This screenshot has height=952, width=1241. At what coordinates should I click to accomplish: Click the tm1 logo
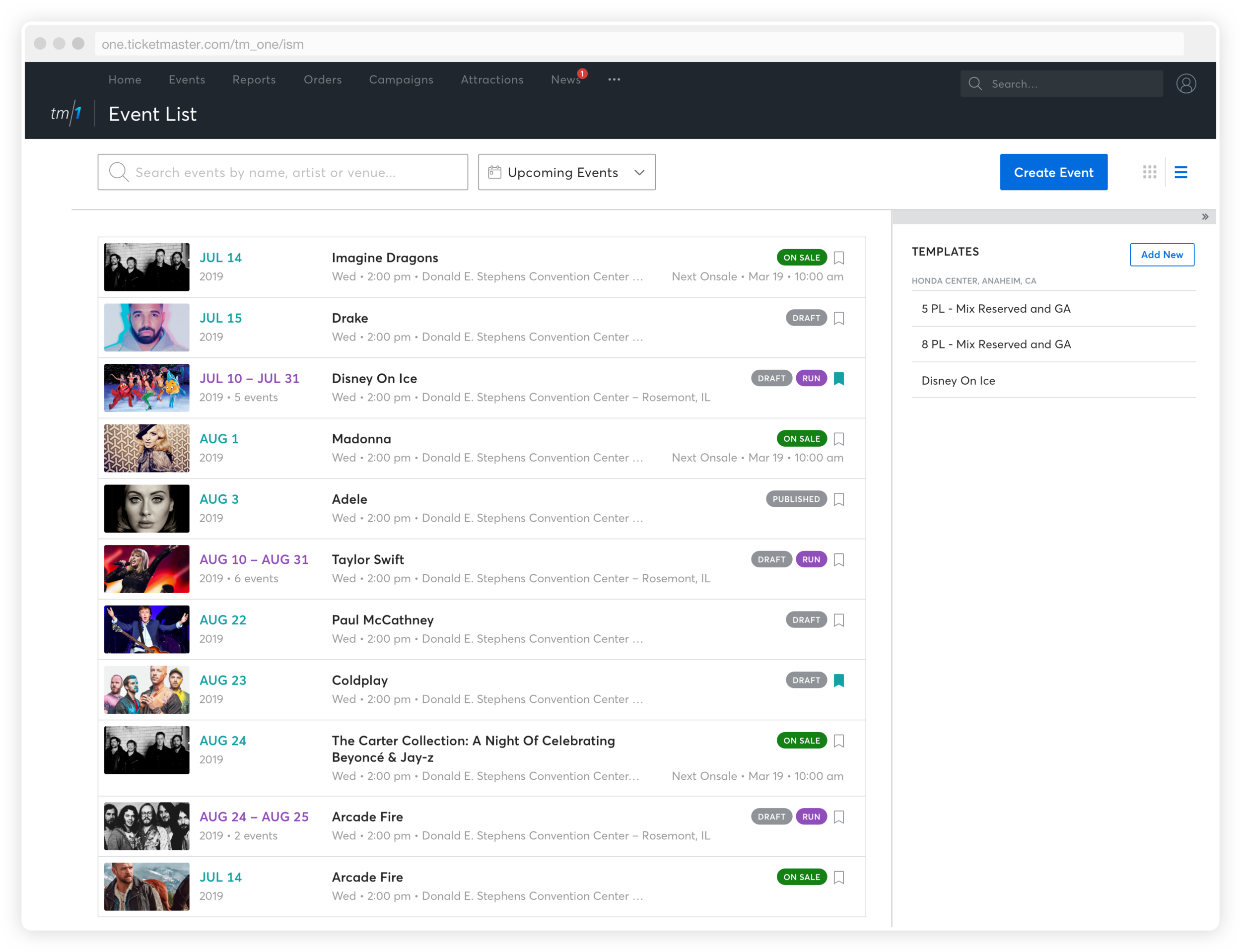click(67, 113)
